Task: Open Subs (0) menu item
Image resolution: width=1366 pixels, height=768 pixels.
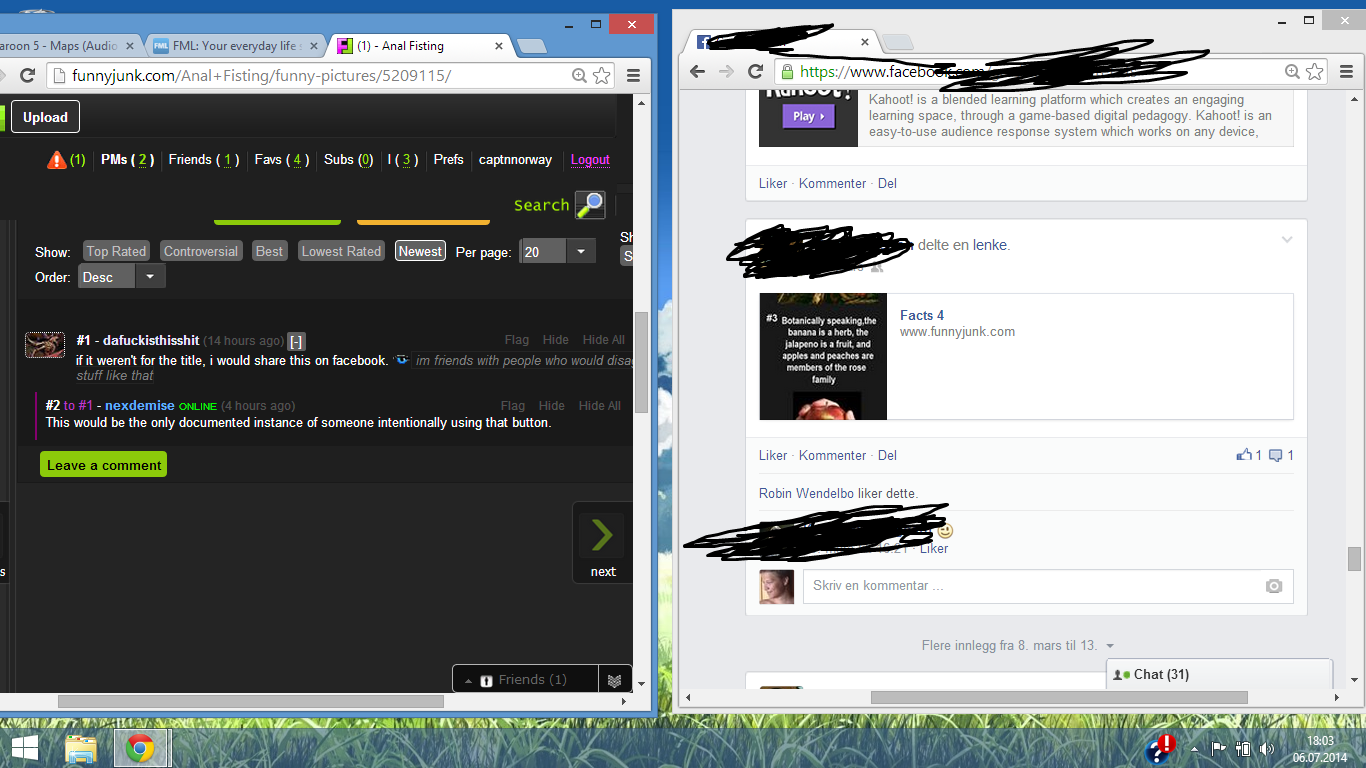Action: click(x=349, y=160)
